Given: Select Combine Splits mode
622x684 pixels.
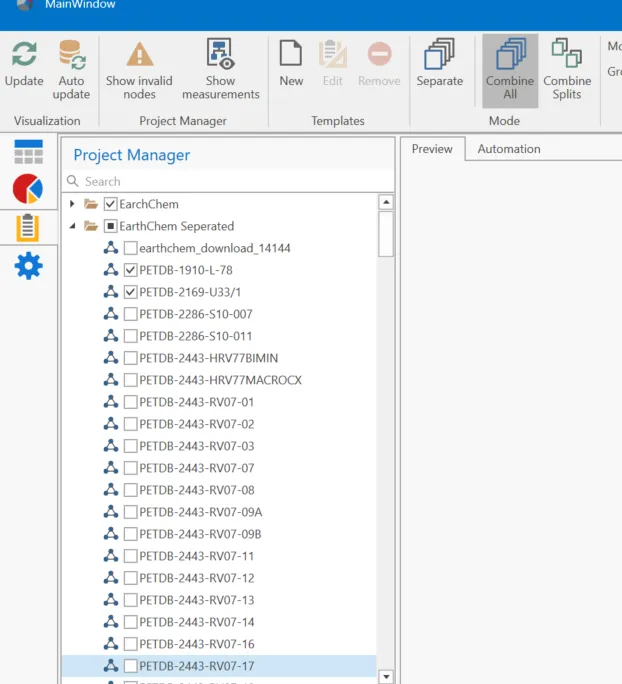Looking at the screenshot, I should (567, 70).
